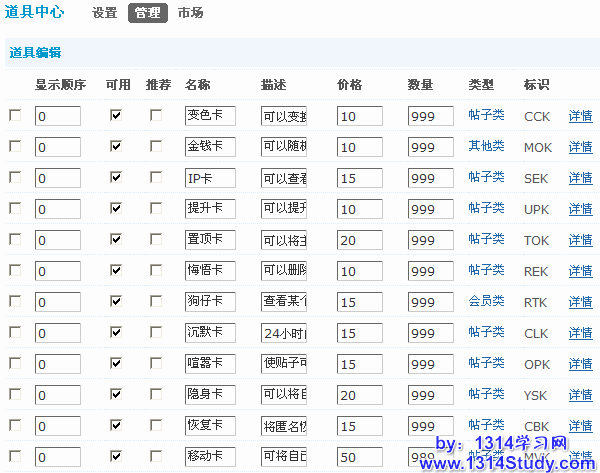Tick the row-select checkbox for IP卡

(x=15, y=178)
